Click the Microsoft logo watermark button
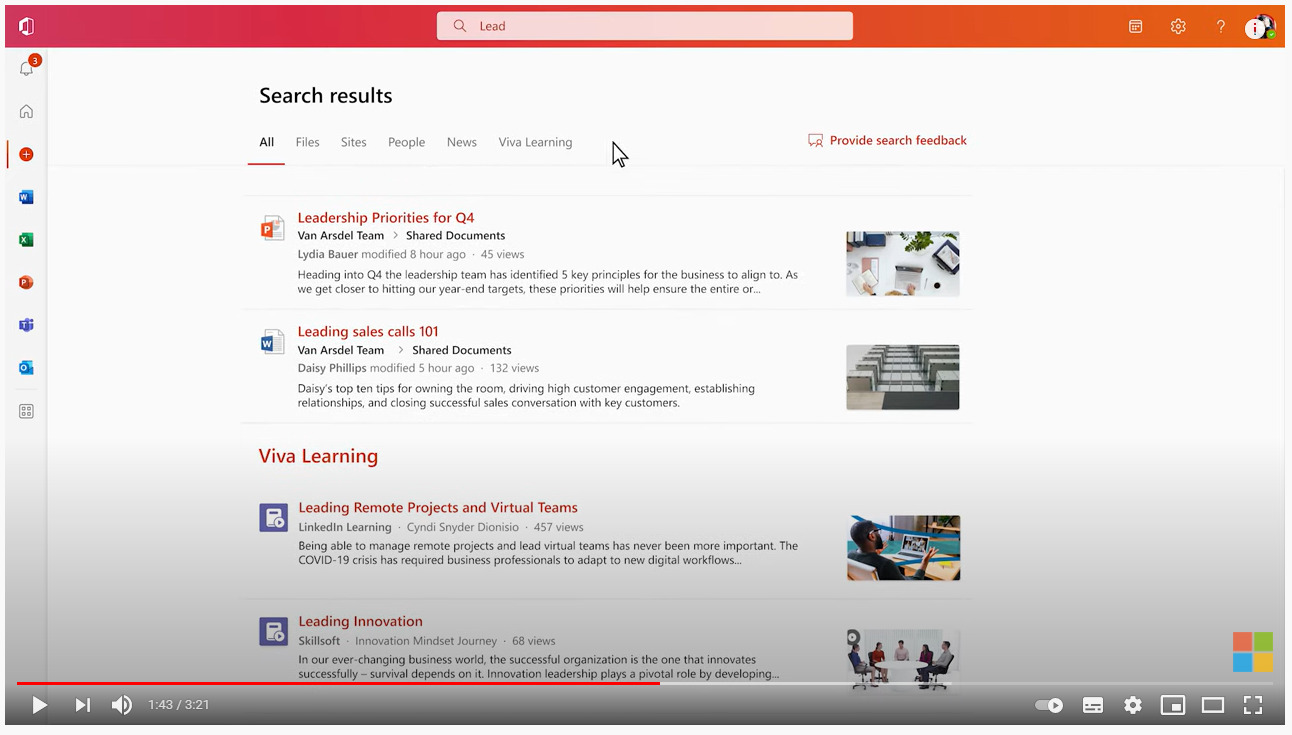Viewport: 1292px width, 735px height. pyautogui.click(x=1253, y=652)
